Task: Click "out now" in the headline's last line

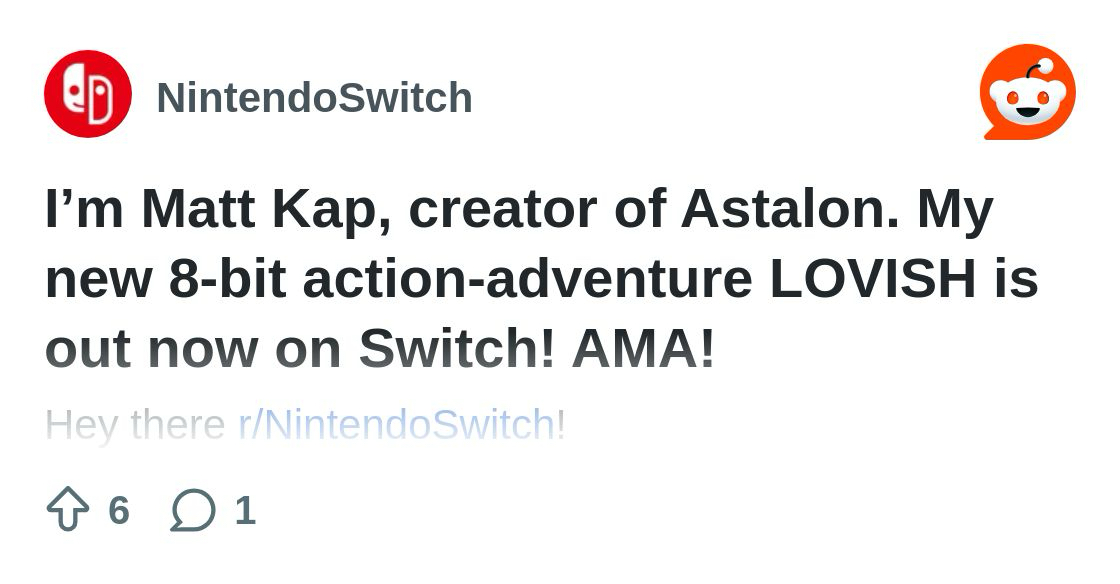Action: click(x=152, y=349)
